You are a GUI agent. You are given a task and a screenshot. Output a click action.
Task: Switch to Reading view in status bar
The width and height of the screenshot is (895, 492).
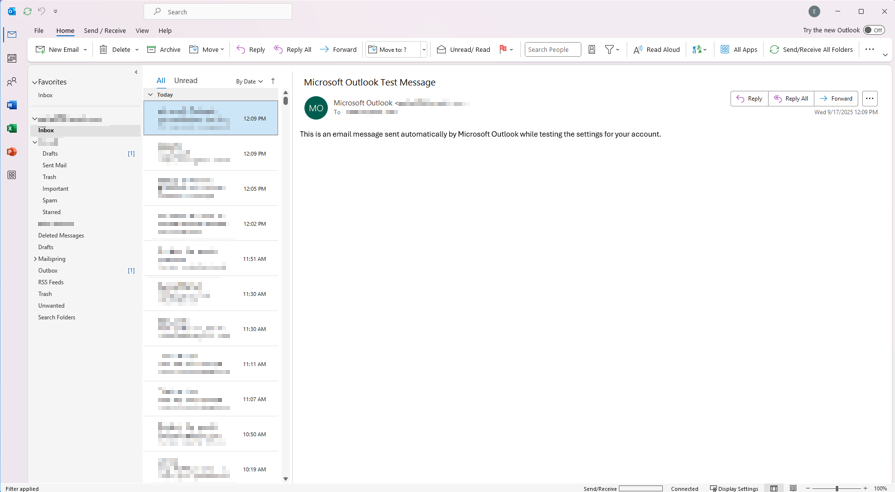pyautogui.click(x=793, y=489)
